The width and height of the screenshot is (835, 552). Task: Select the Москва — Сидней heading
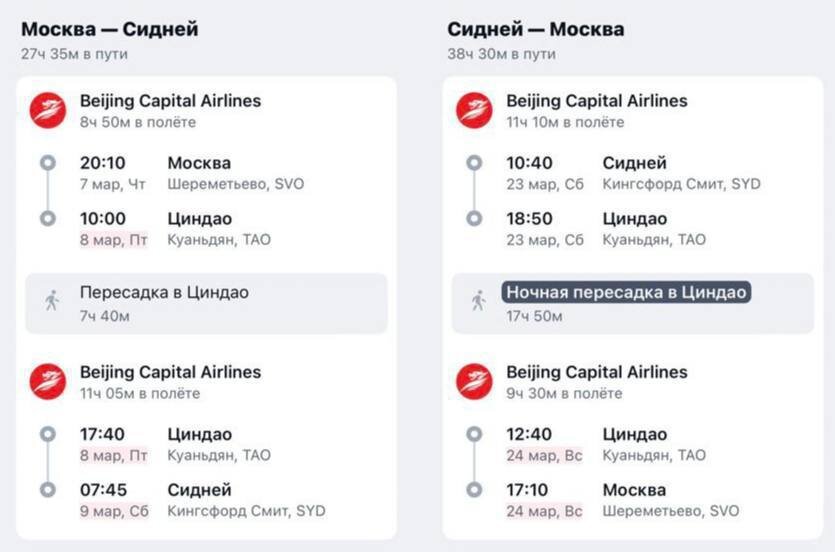coord(110,29)
